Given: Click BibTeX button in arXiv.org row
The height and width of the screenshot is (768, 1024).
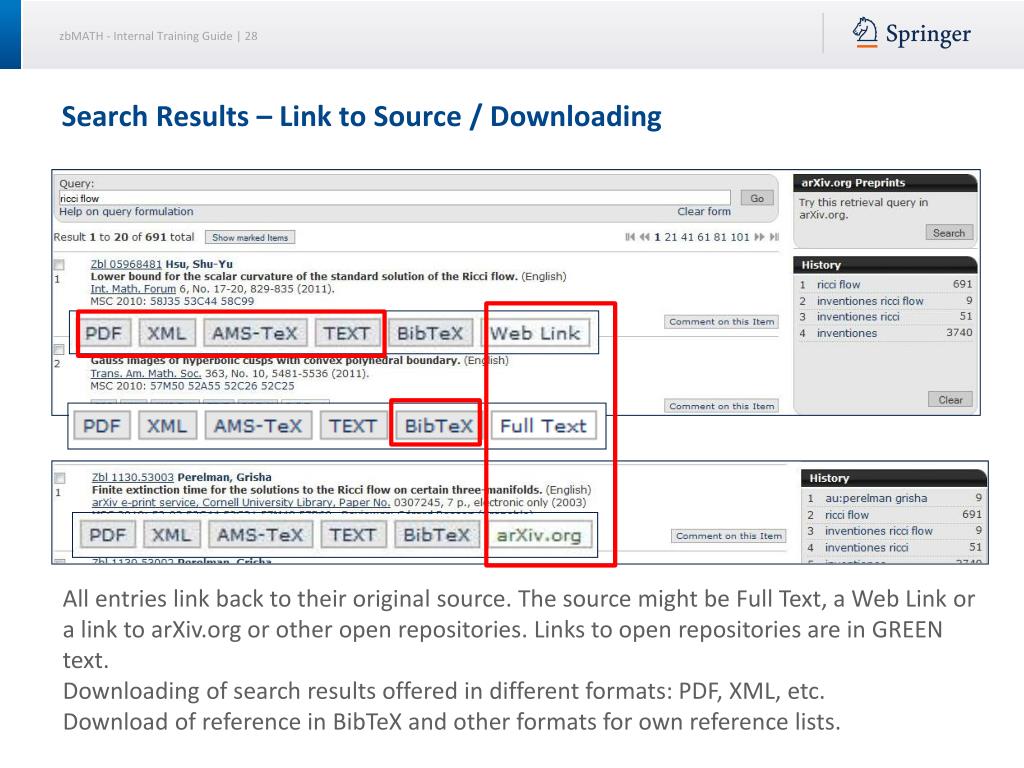Looking at the screenshot, I should point(436,535).
